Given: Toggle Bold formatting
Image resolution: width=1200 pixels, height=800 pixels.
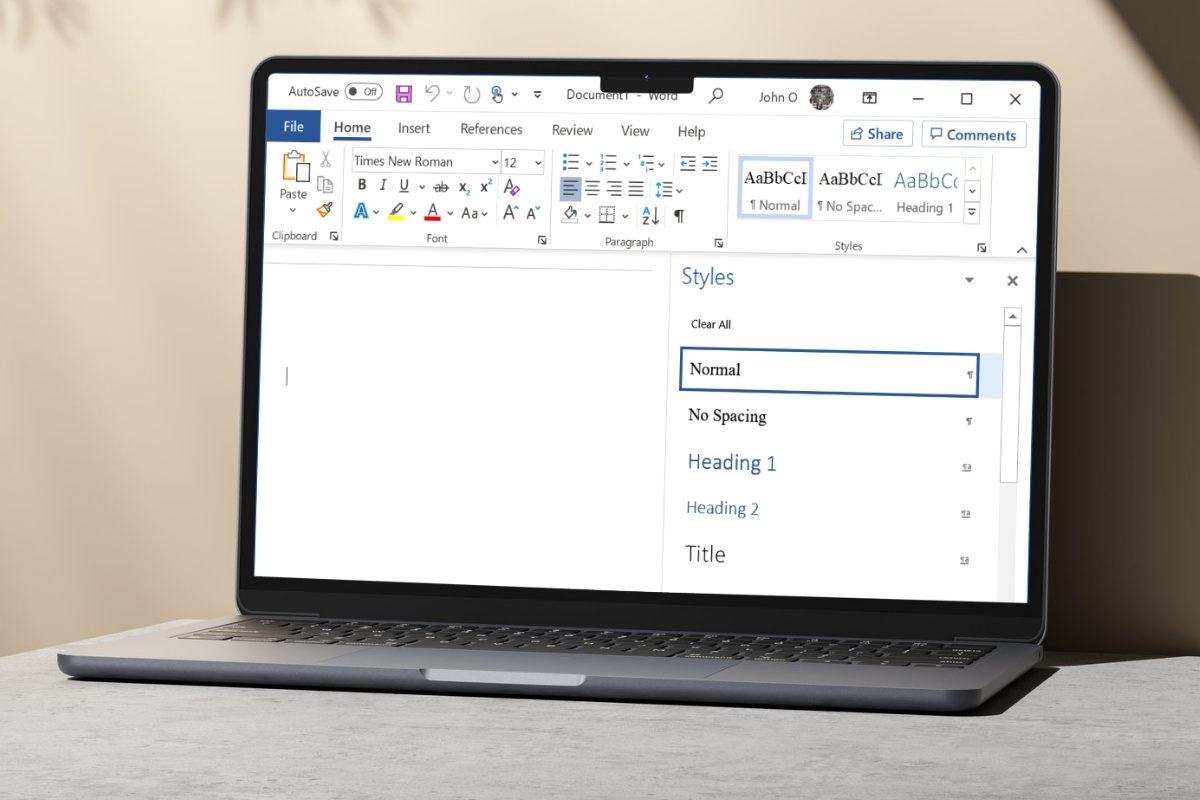Looking at the screenshot, I should (361, 185).
